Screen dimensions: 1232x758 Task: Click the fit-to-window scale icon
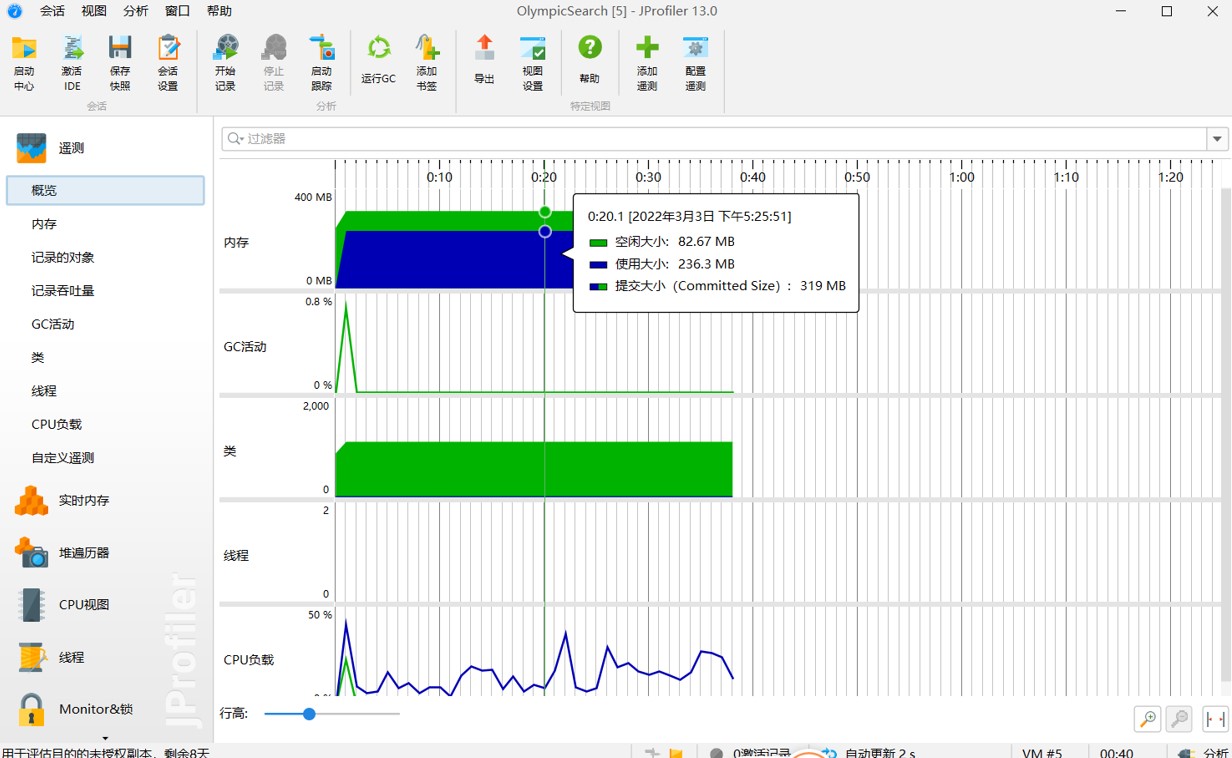(x=1215, y=718)
